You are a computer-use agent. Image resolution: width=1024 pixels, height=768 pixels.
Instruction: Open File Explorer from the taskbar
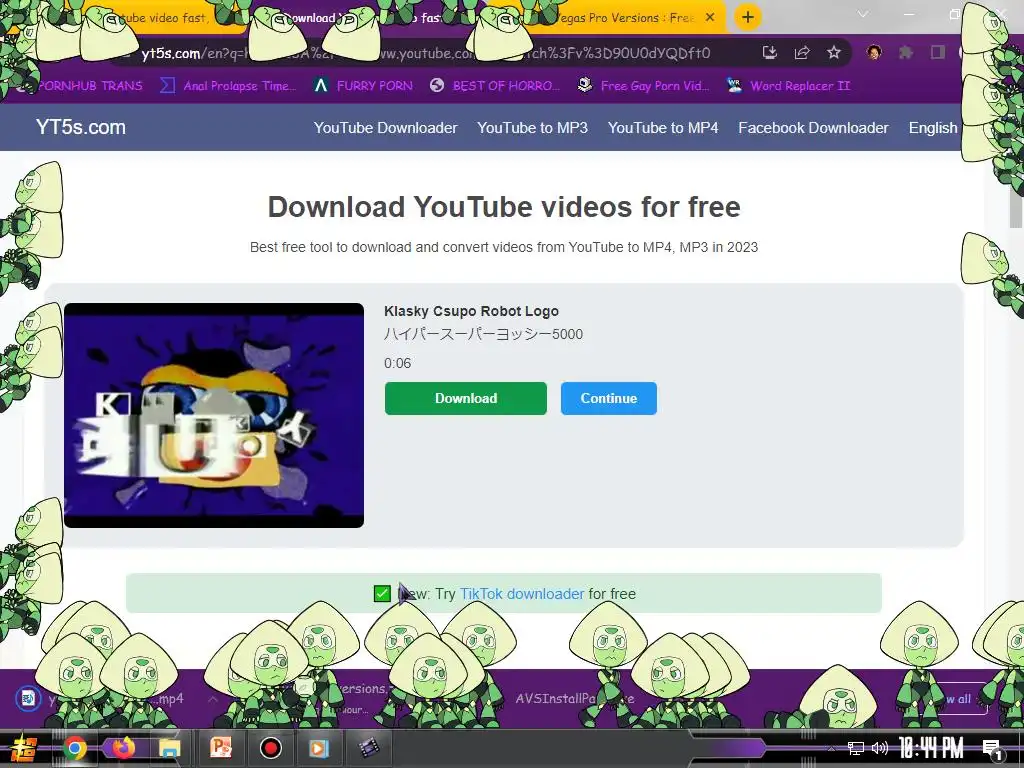pyautogui.click(x=170, y=748)
